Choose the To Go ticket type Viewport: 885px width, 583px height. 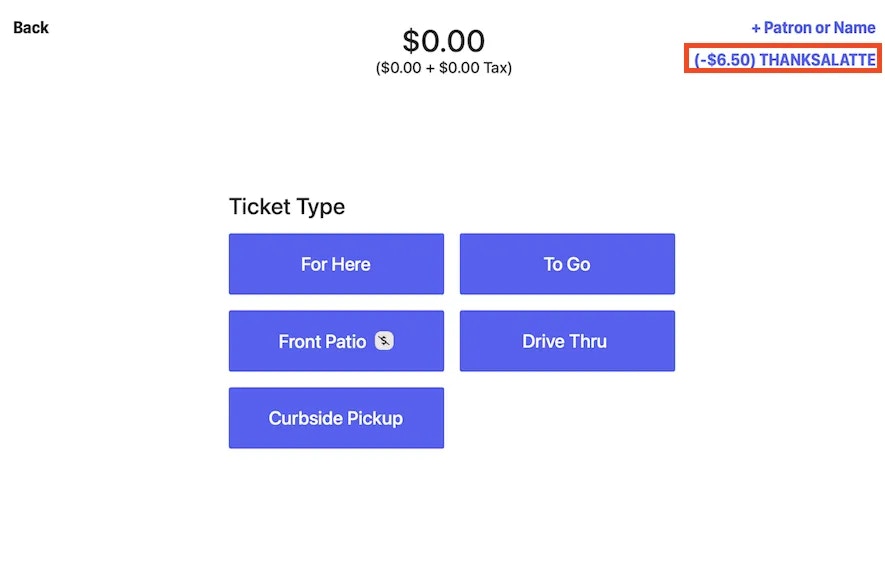pos(567,264)
